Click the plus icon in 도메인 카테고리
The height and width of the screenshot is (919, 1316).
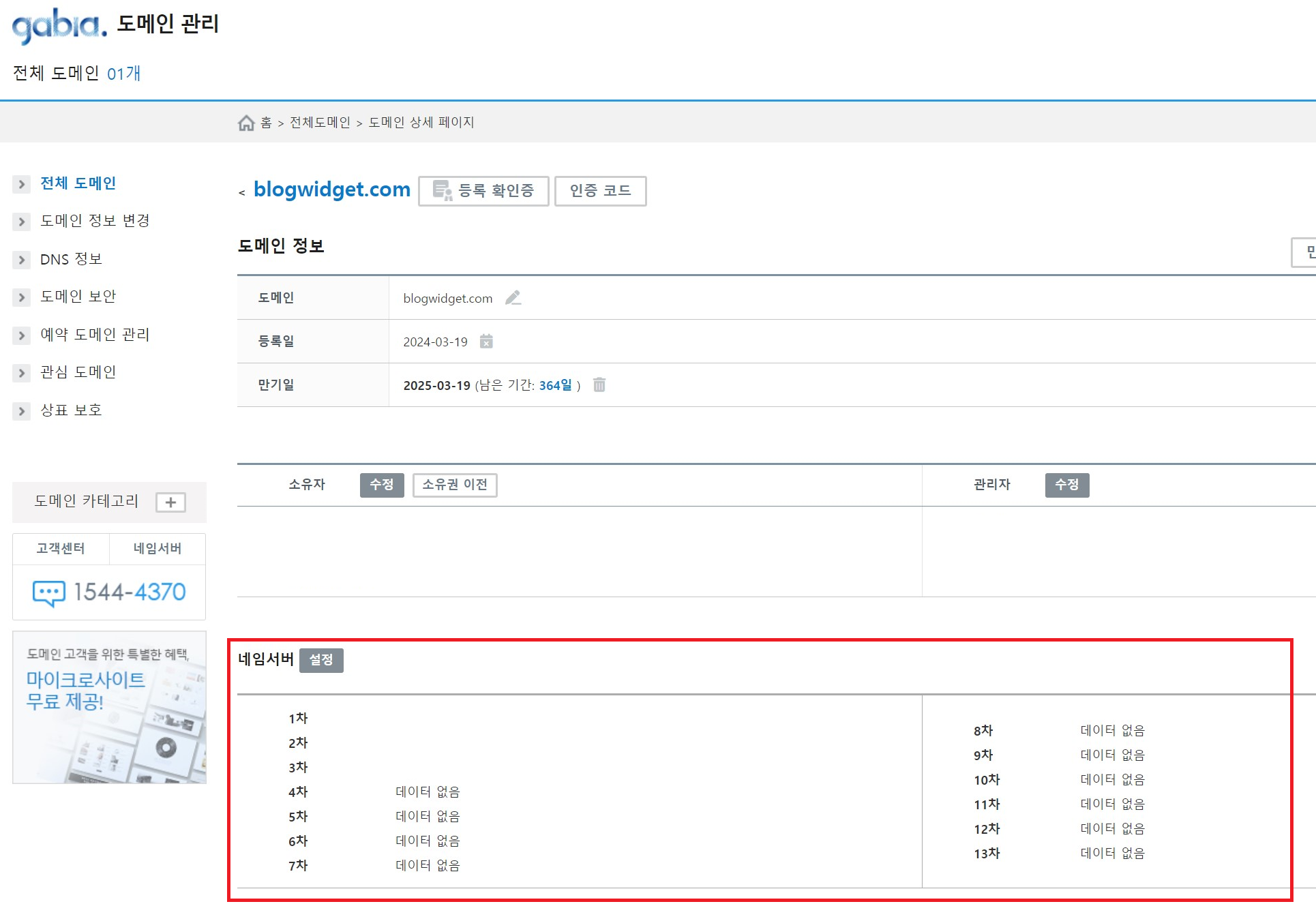coord(170,502)
